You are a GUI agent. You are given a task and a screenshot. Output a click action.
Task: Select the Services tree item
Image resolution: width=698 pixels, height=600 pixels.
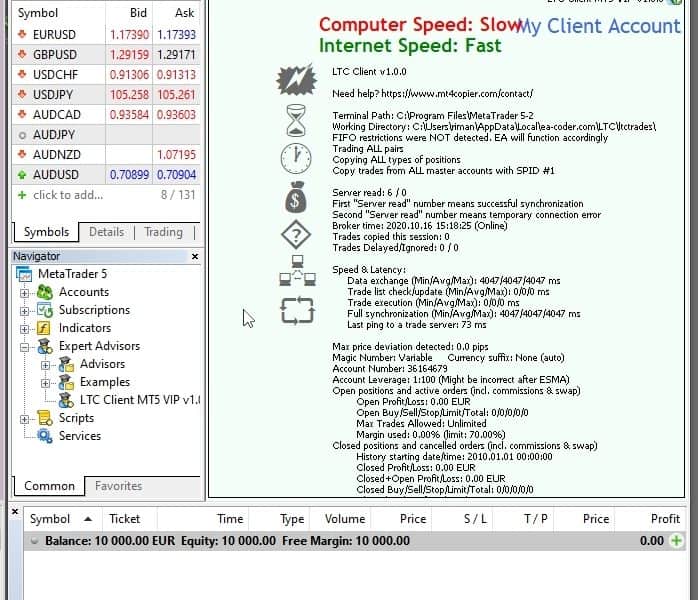(x=80, y=436)
